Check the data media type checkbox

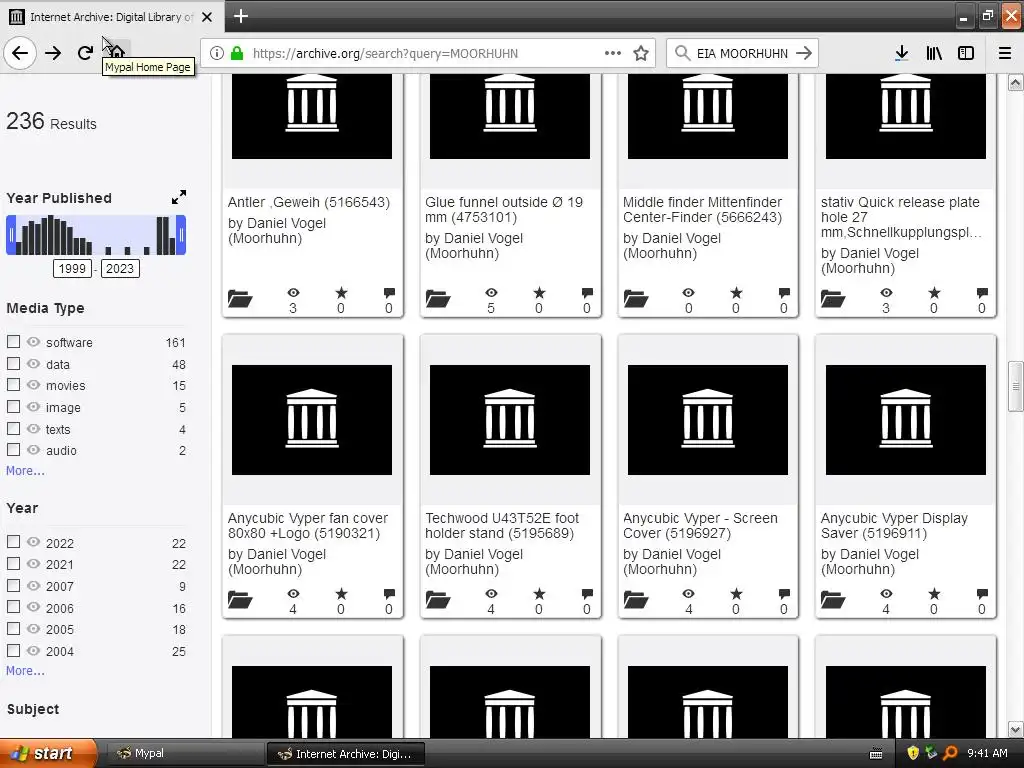(13, 363)
